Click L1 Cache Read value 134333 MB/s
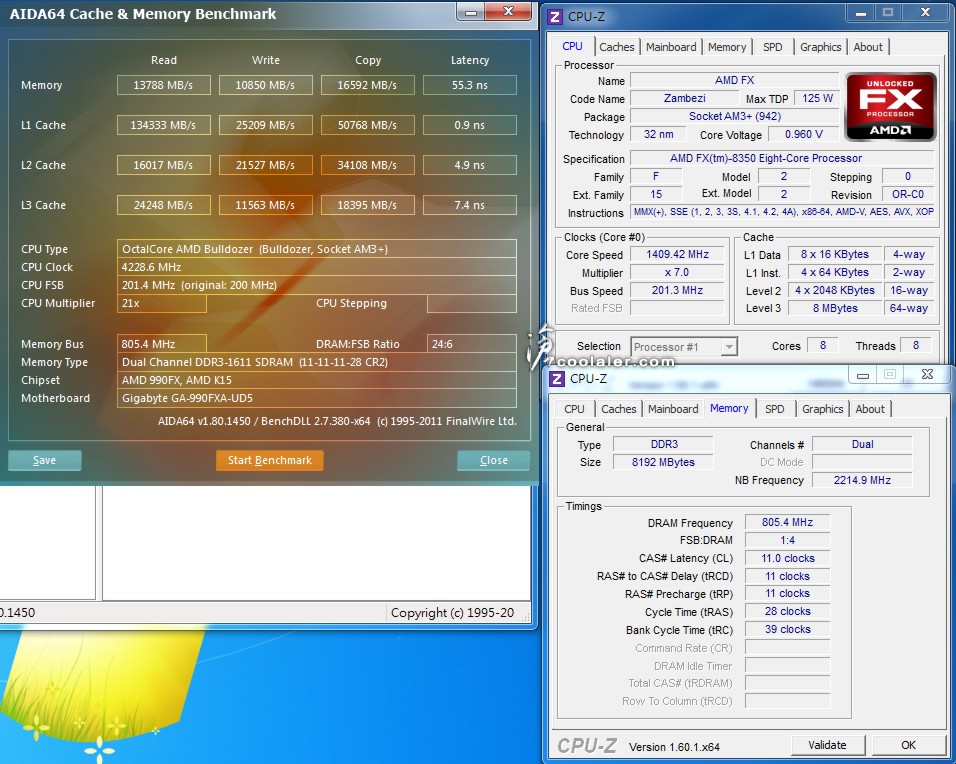Viewport: 956px width, 764px height. coord(163,125)
